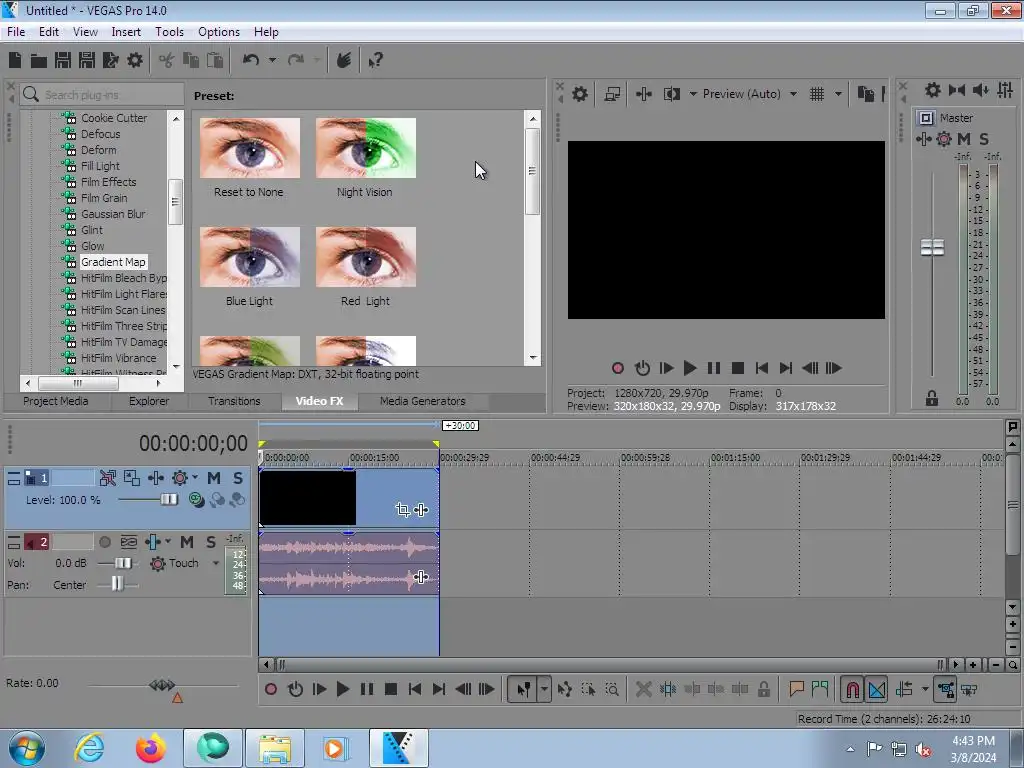
Task: Click the Undo arrow icon
Action: (x=251, y=61)
